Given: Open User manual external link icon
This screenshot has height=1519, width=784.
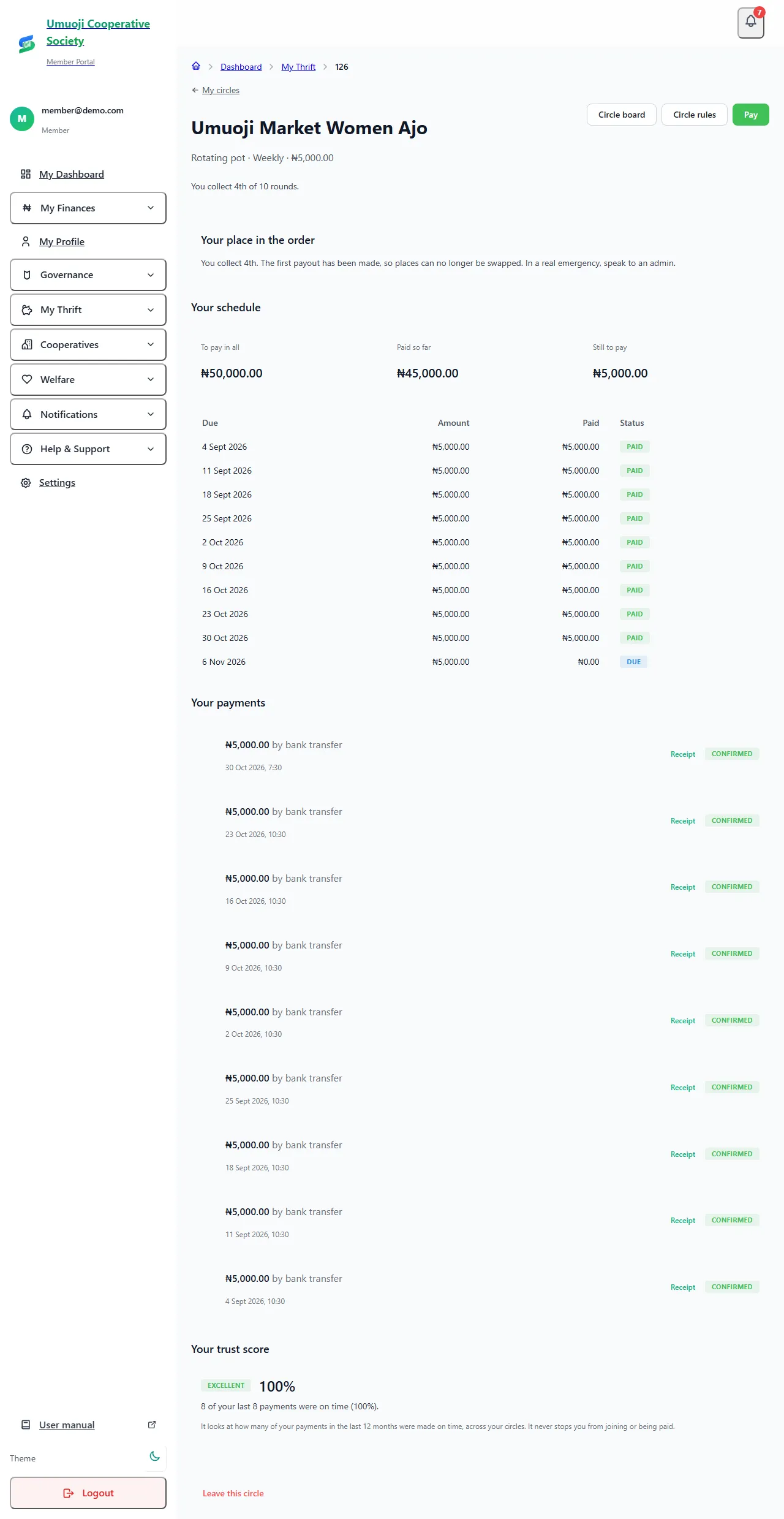Looking at the screenshot, I should click(x=152, y=1425).
